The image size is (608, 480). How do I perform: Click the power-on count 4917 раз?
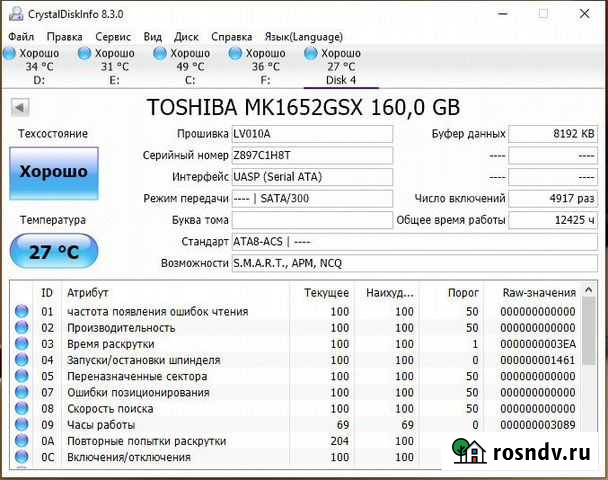pos(553,199)
